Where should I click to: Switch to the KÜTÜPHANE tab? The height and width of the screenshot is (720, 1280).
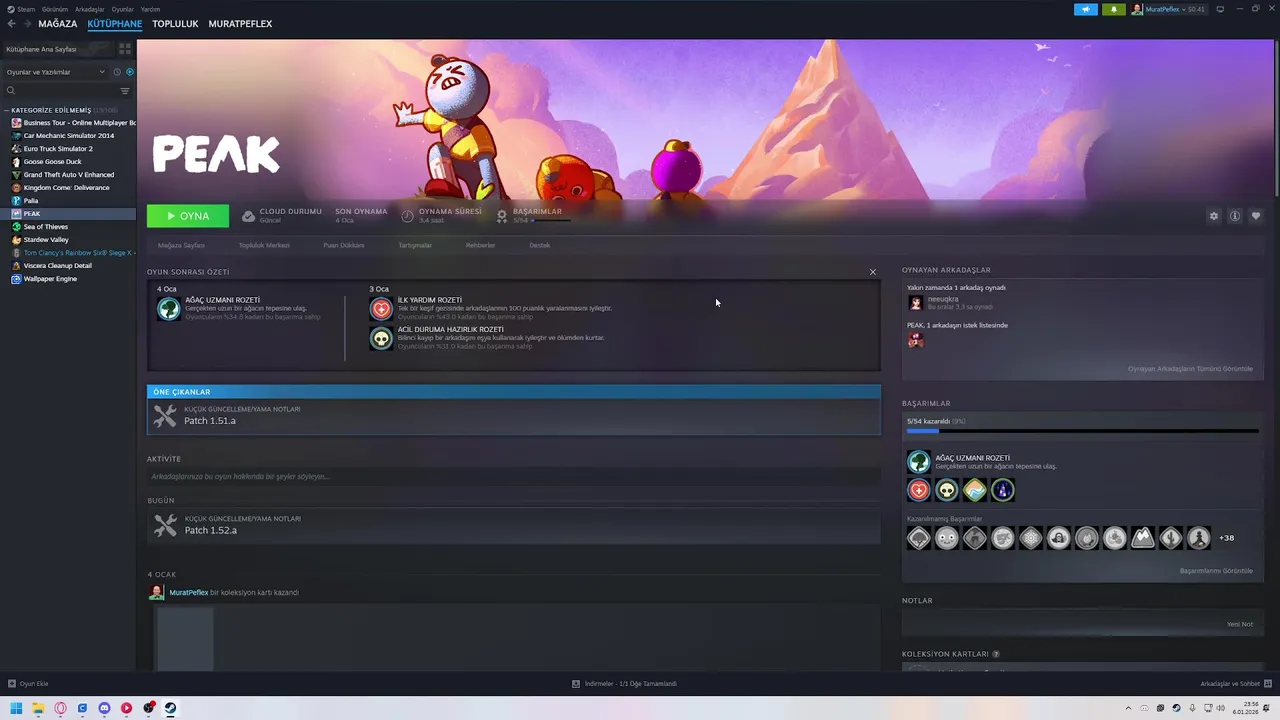coord(114,24)
